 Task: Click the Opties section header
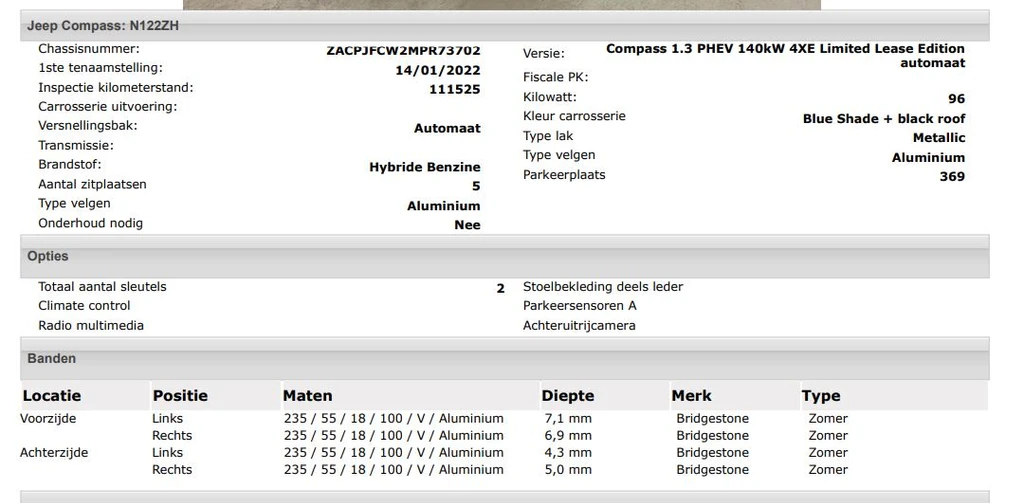(x=504, y=257)
